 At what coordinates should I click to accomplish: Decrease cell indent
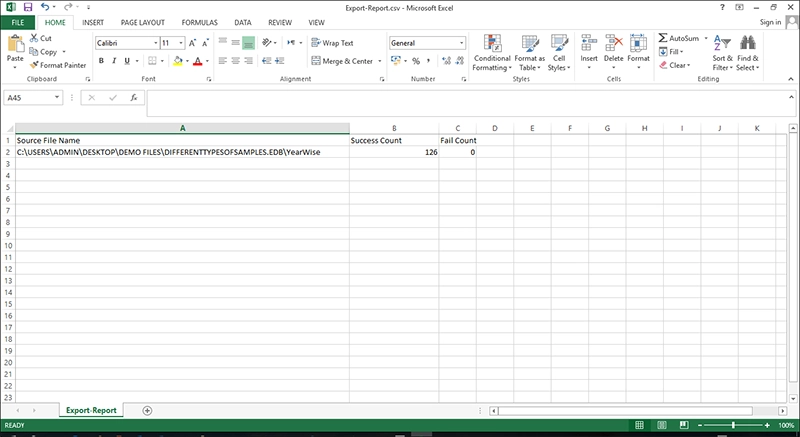point(267,61)
